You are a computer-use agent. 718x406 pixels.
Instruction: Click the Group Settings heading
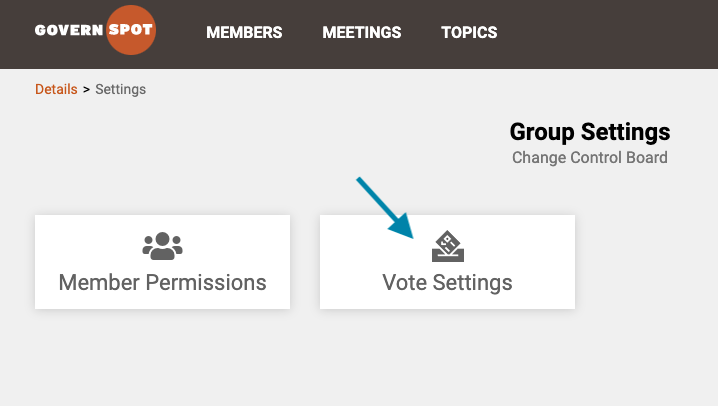click(590, 132)
